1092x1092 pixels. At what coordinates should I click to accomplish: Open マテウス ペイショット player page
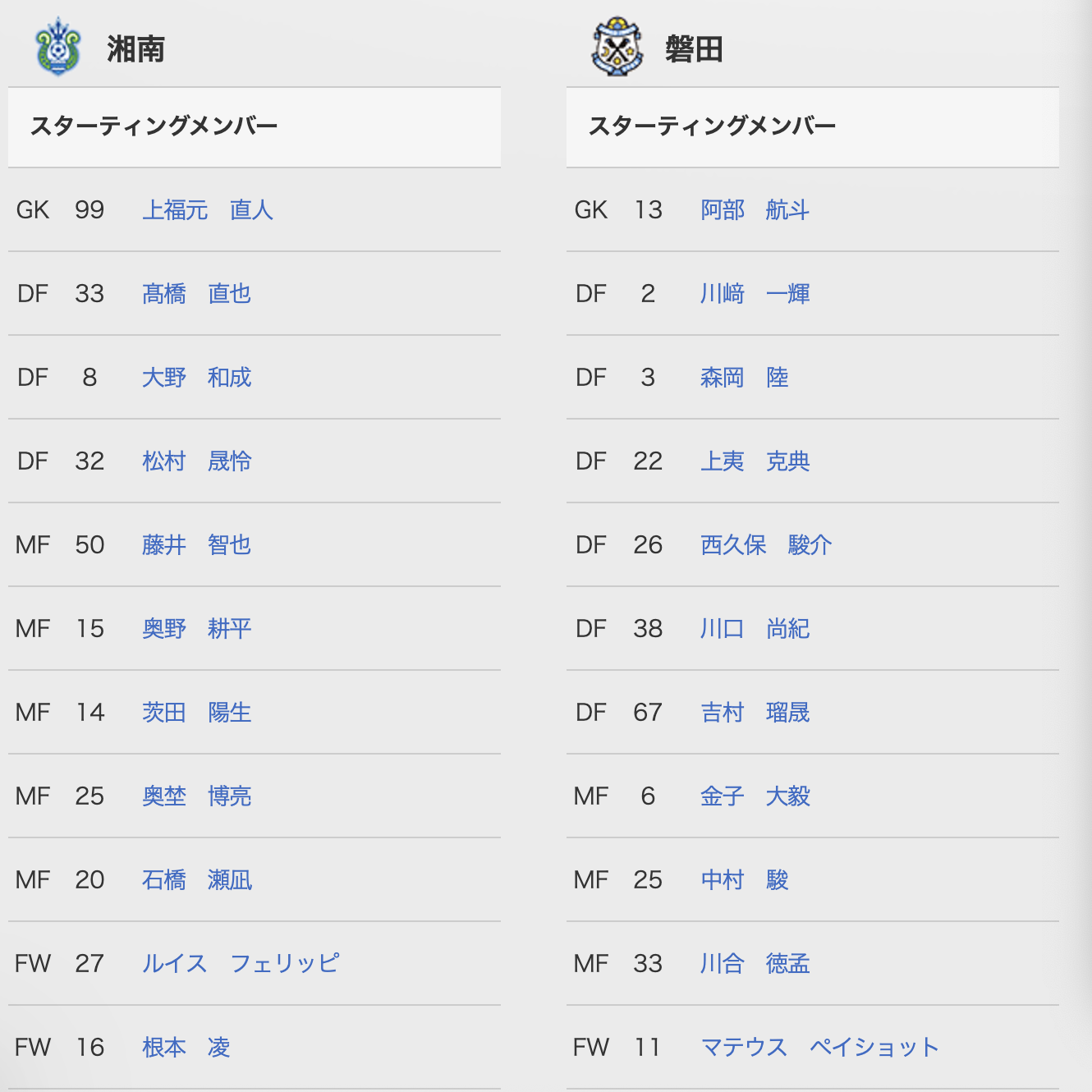pyautogui.click(x=819, y=1048)
